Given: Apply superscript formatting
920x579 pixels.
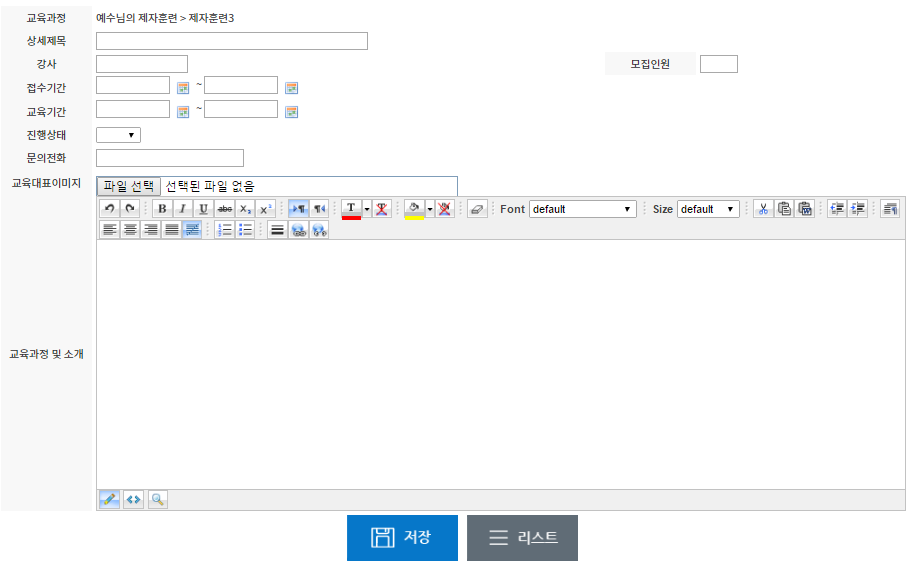Looking at the screenshot, I should pos(266,209).
